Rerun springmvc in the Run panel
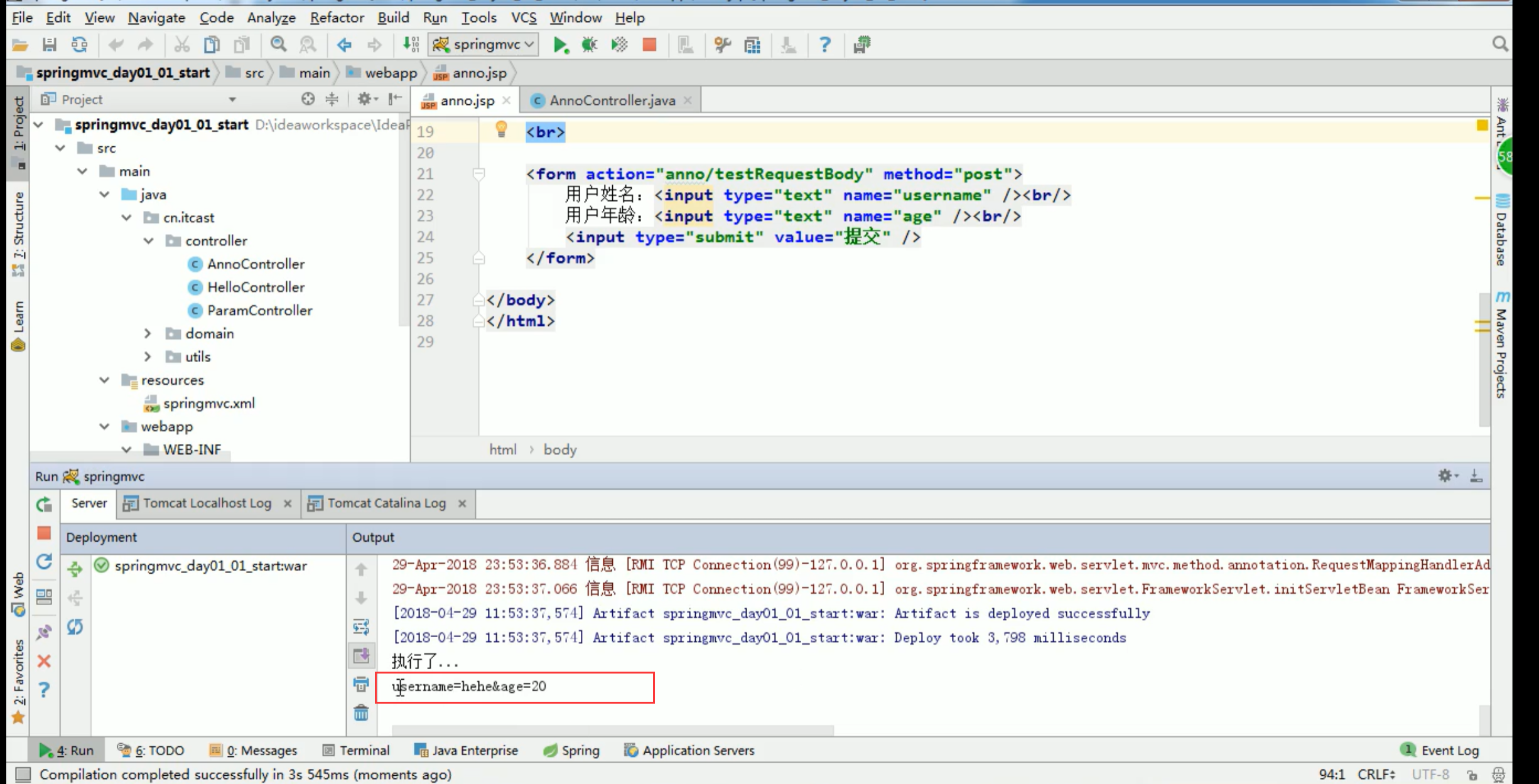1539x784 pixels. (44, 504)
